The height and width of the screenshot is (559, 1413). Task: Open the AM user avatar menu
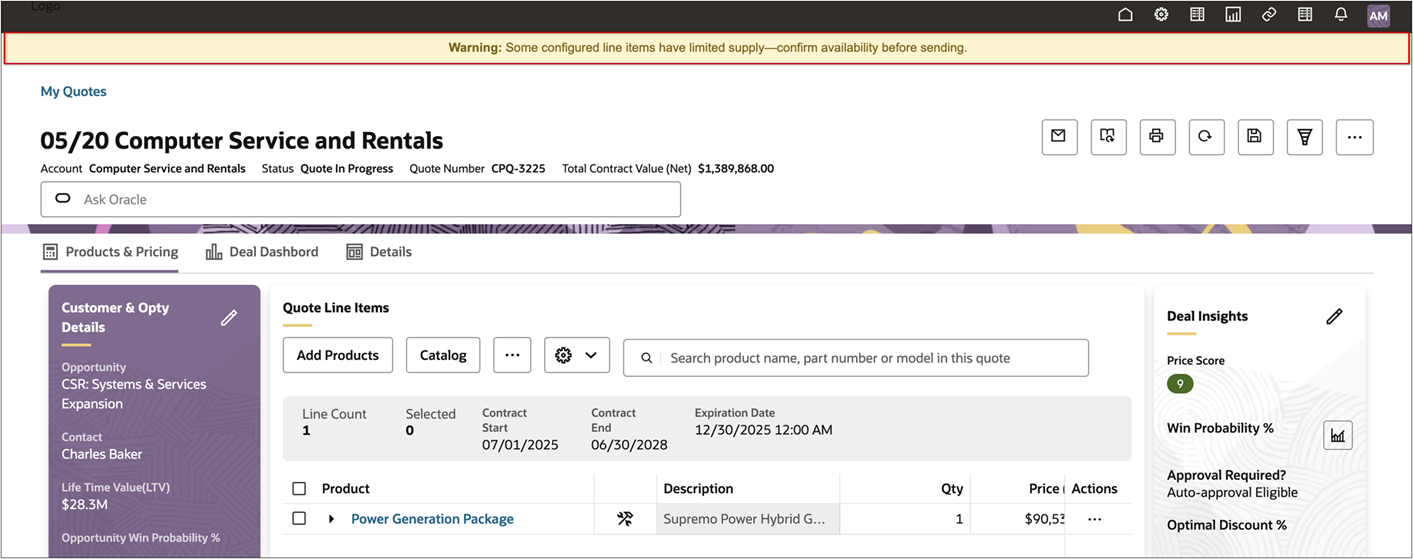(x=1378, y=15)
